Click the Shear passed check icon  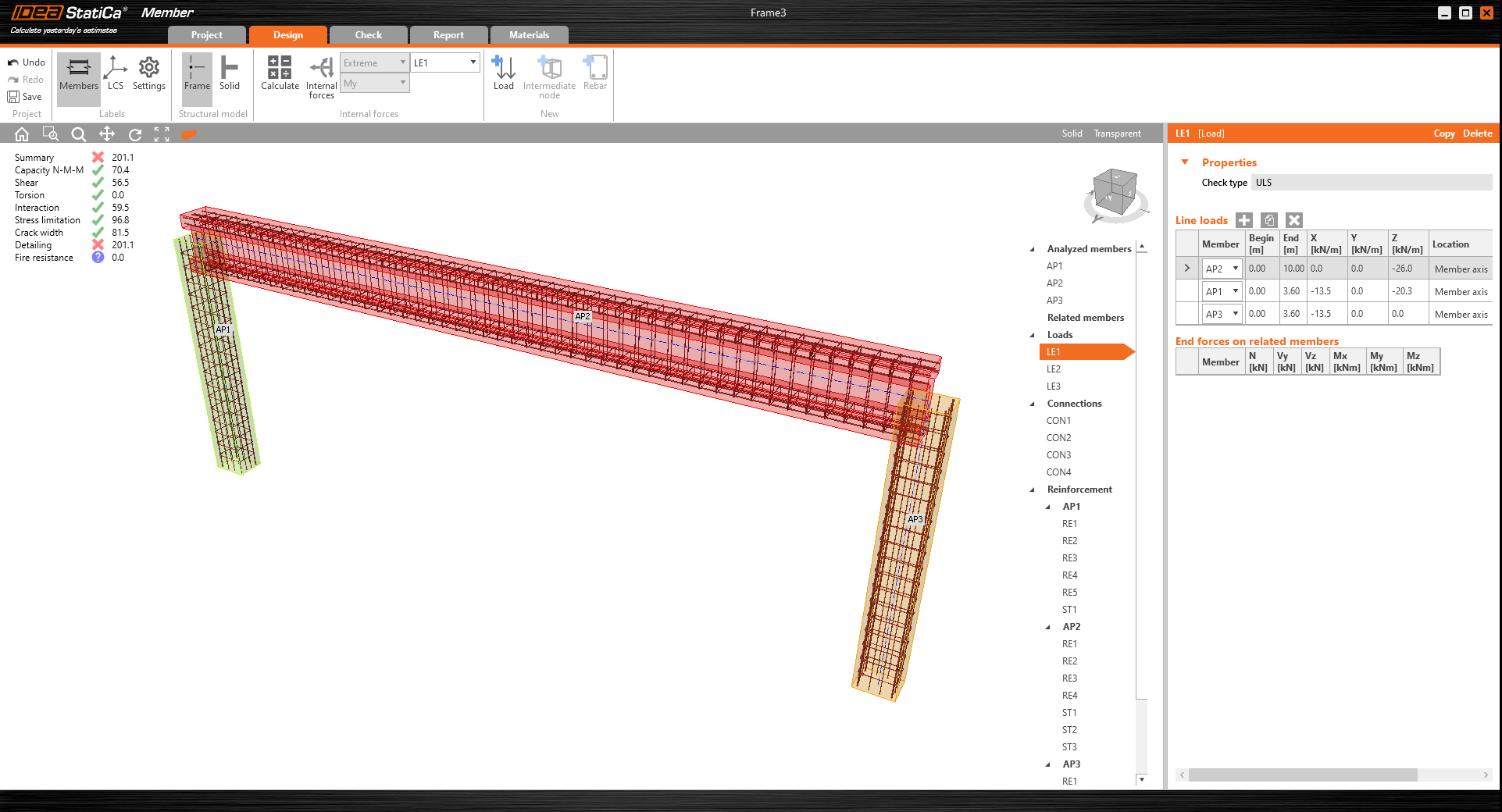(x=98, y=183)
